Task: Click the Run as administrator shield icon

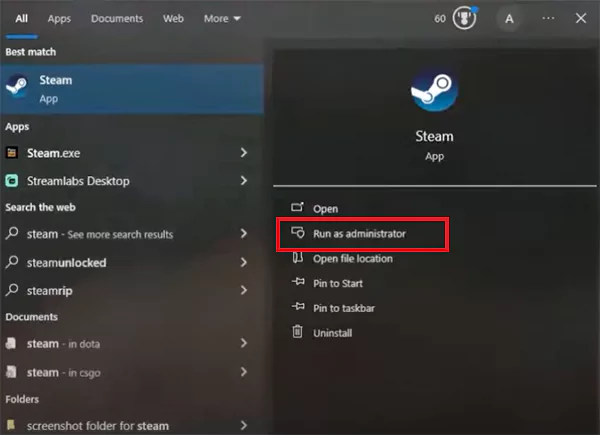Action: point(298,233)
